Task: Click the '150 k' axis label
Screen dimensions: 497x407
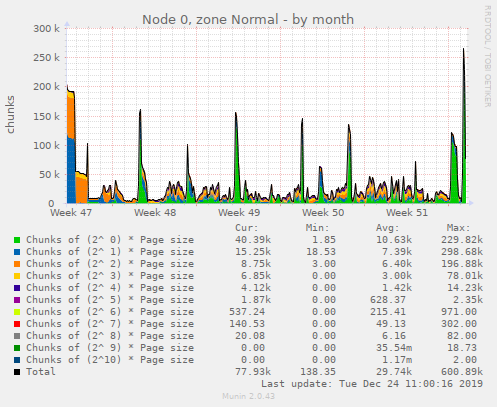Action: pos(46,116)
